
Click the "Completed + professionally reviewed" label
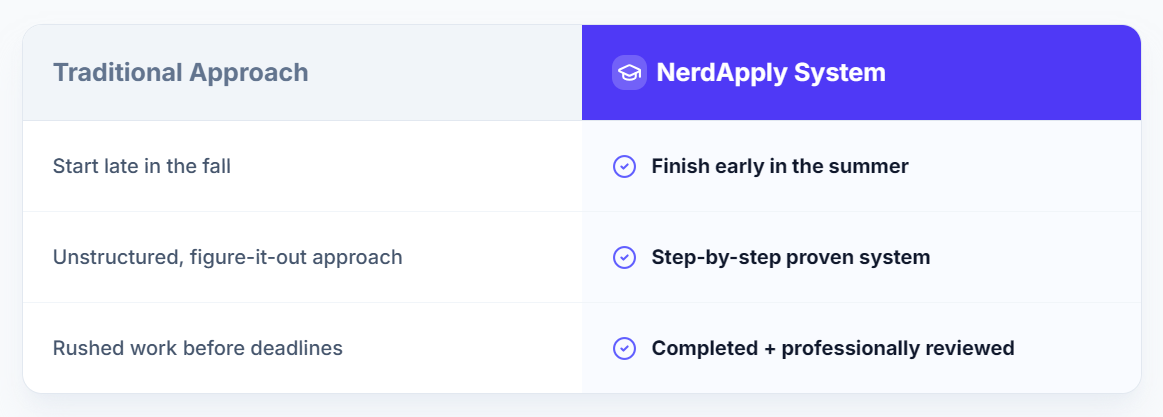click(832, 348)
